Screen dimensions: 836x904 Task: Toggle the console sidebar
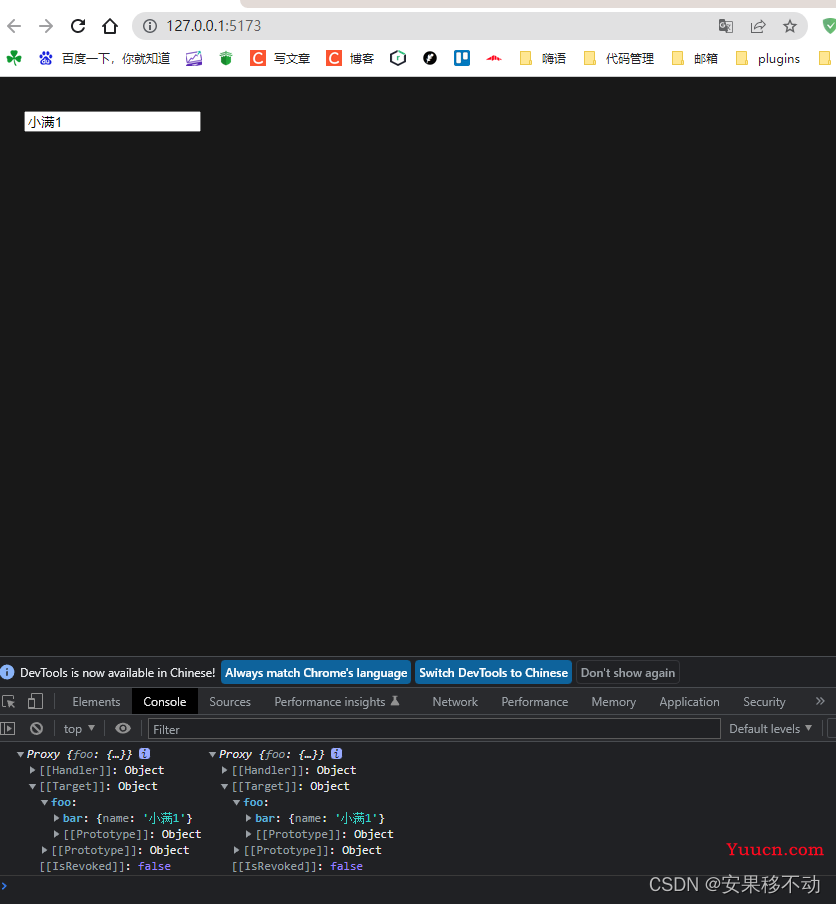tap(7, 729)
